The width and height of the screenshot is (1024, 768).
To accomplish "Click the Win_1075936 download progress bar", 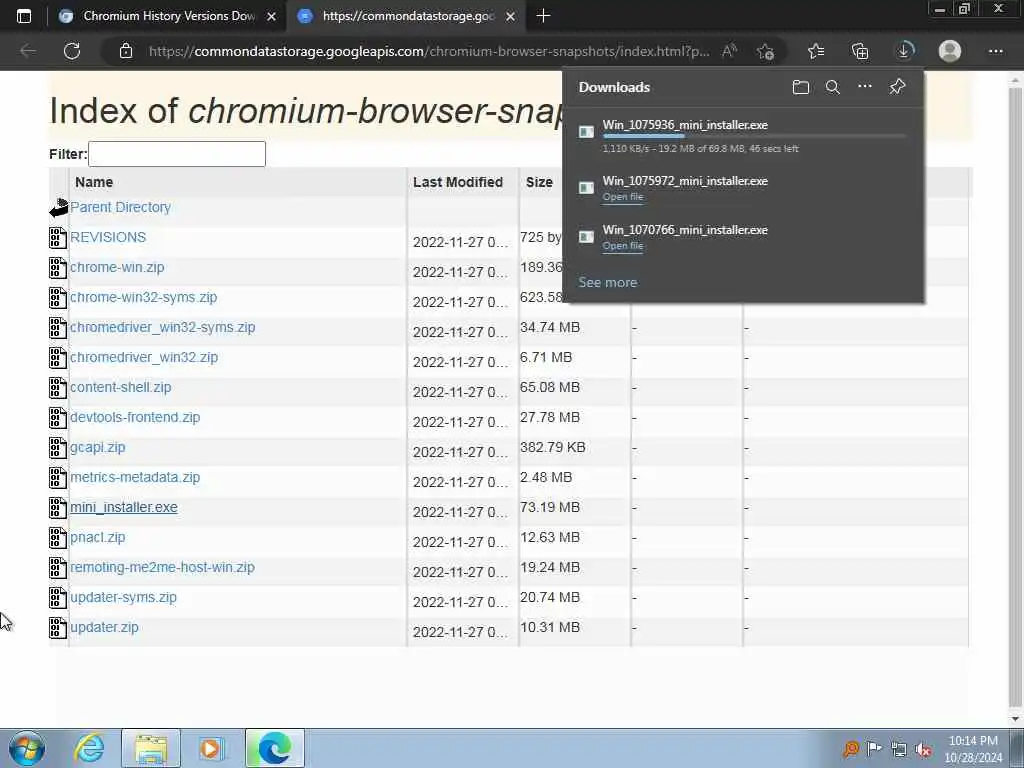I will pos(755,136).
